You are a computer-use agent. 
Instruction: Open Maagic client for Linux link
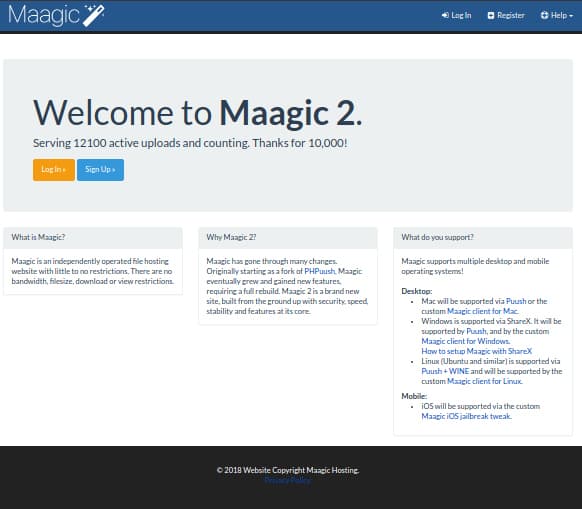pos(485,381)
